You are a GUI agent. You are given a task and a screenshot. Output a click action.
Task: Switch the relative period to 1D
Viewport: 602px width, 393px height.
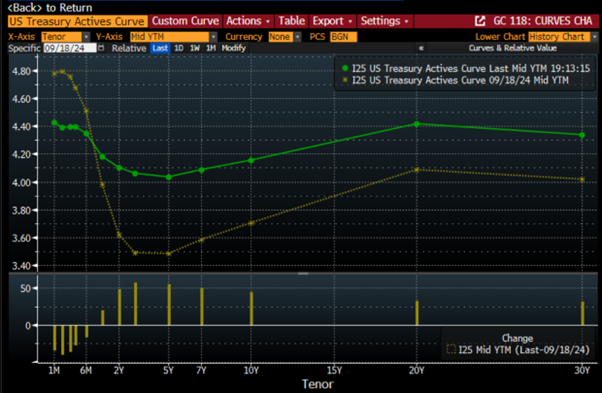pos(179,48)
